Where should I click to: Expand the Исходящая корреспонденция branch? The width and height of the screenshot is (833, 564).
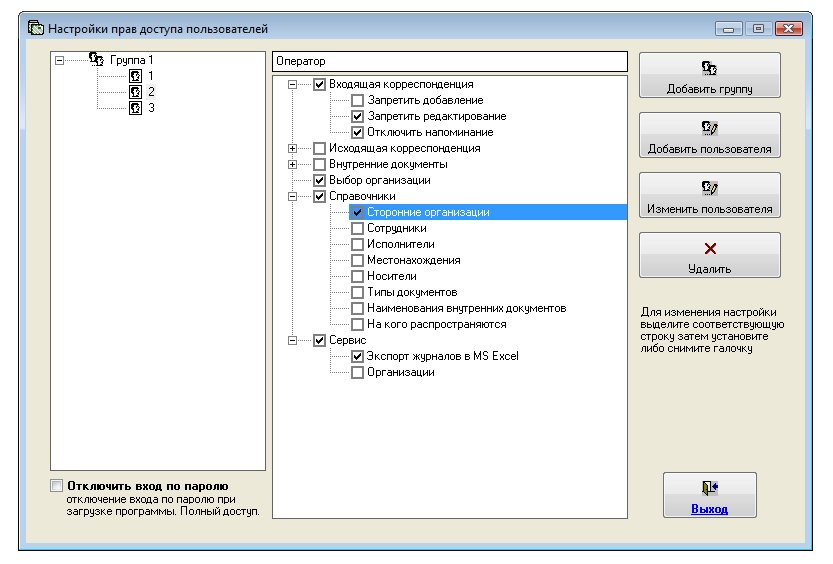tap(292, 148)
